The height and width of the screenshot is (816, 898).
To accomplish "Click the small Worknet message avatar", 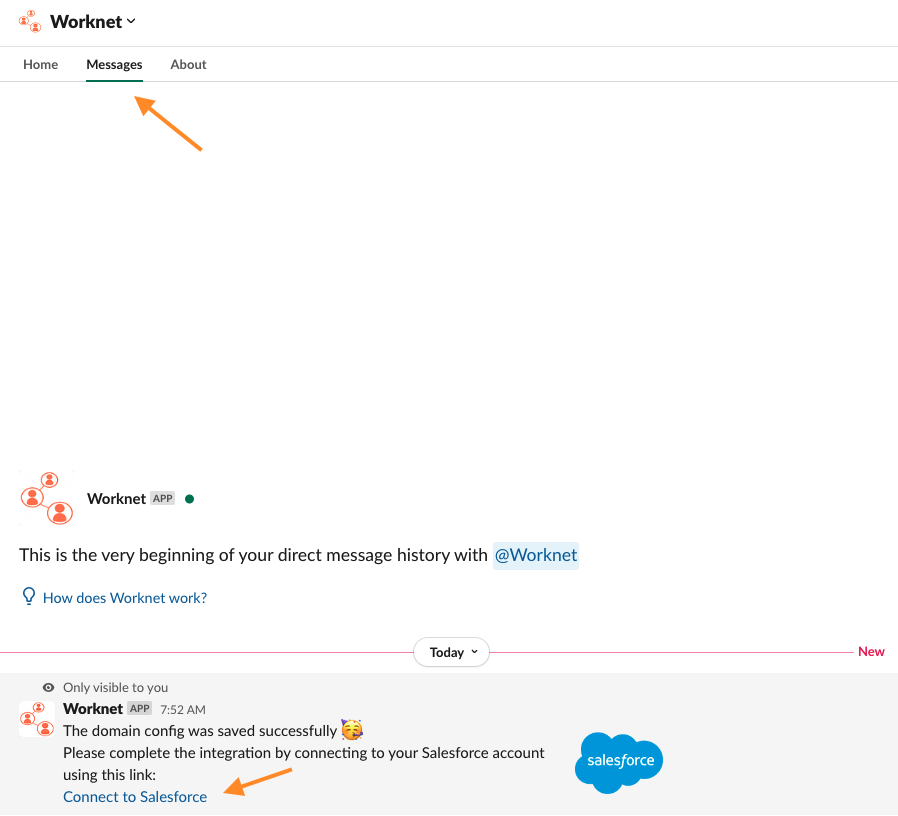I will pyautogui.click(x=37, y=719).
